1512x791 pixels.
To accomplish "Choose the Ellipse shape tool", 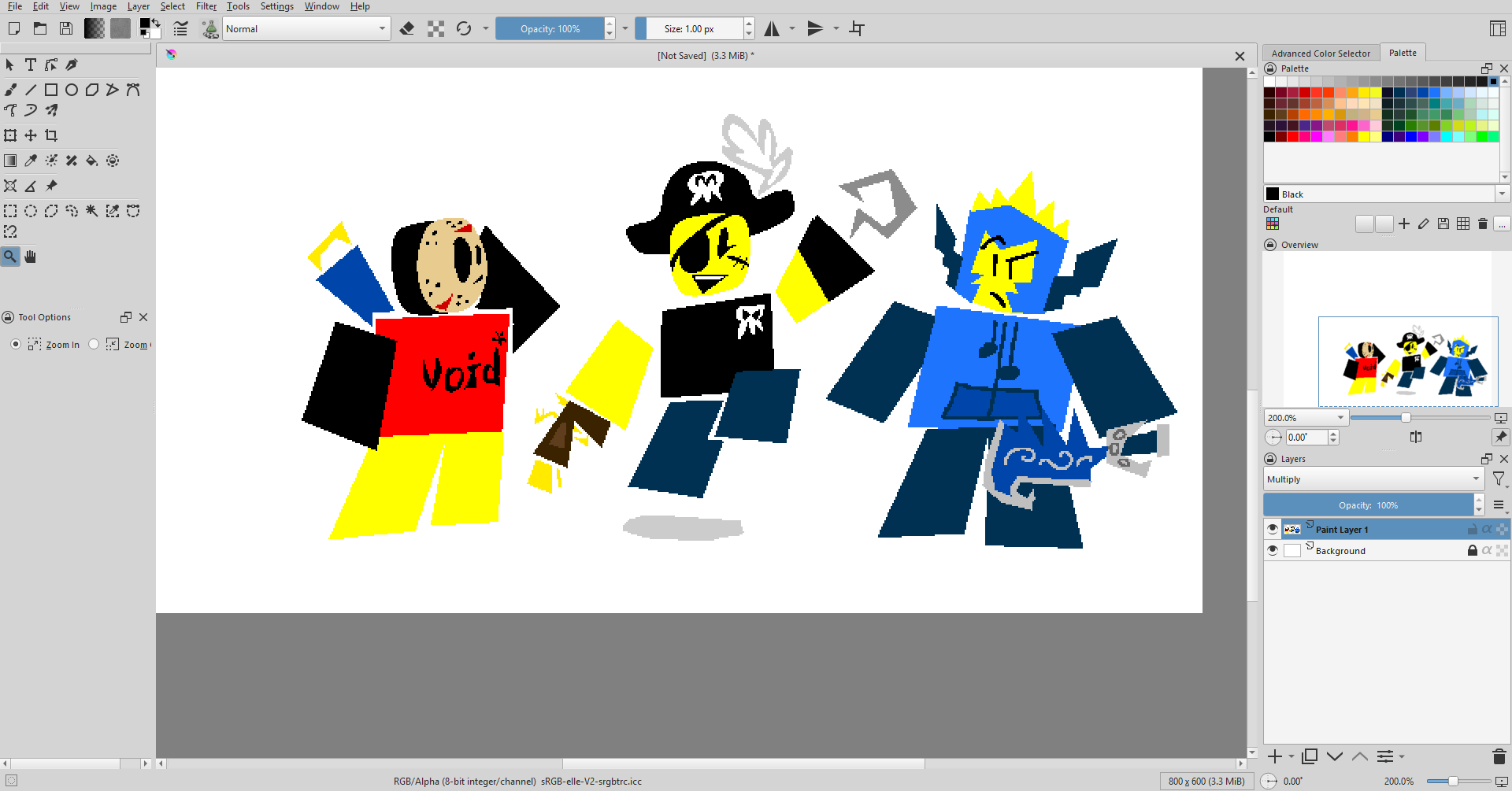I will click(72, 90).
